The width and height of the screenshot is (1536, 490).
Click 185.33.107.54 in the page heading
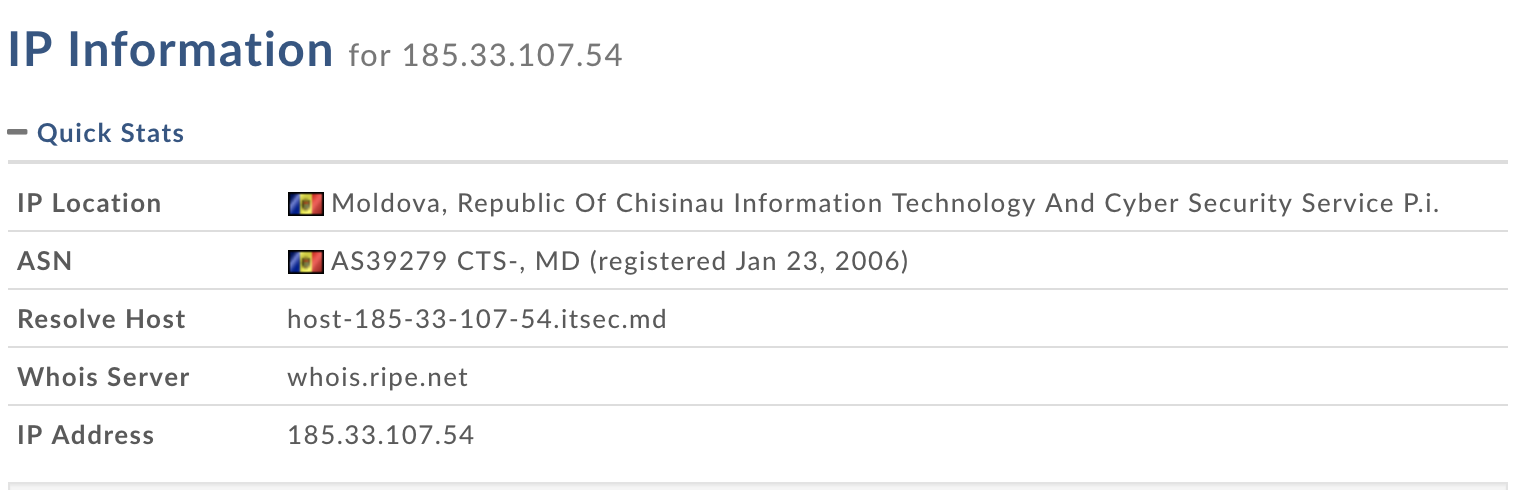(512, 55)
